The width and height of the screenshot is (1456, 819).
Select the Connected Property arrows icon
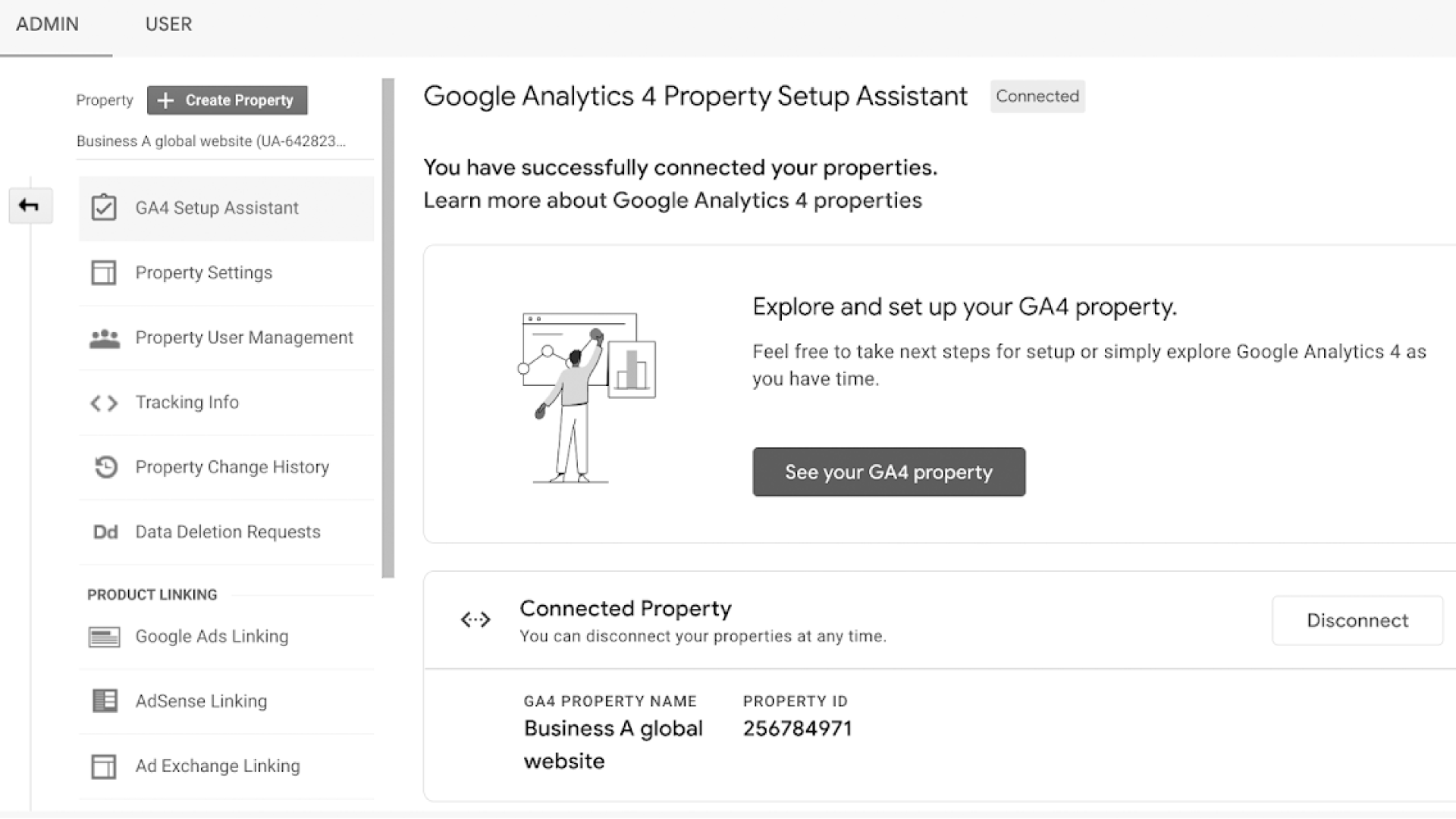475,619
